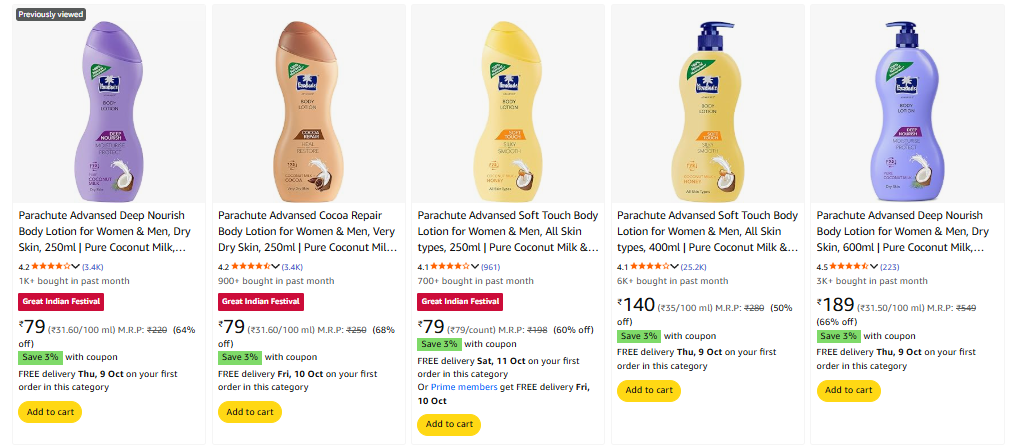Add Deep Nourish 600ml lotion to cart
This screenshot has height=446, width=1021.
(849, 390)
